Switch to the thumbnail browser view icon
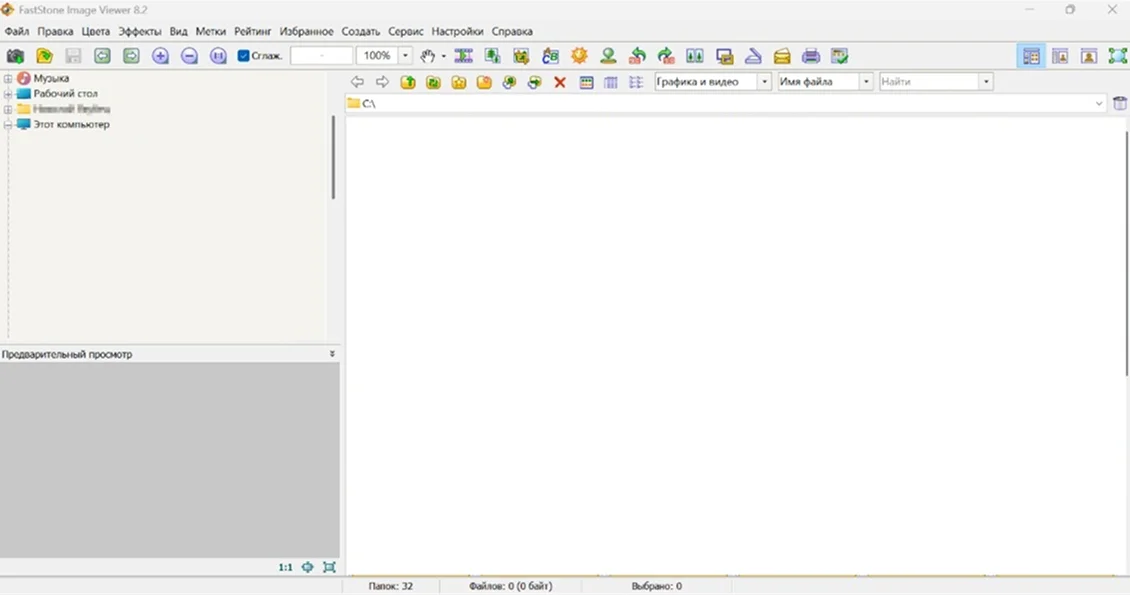The width and height of the screenshot is (1130, 595). [x=1031, y=55]
